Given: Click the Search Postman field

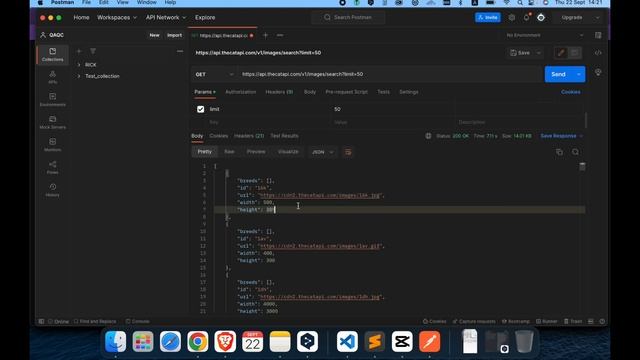Looking at the screenshot, I should [348, 18].
